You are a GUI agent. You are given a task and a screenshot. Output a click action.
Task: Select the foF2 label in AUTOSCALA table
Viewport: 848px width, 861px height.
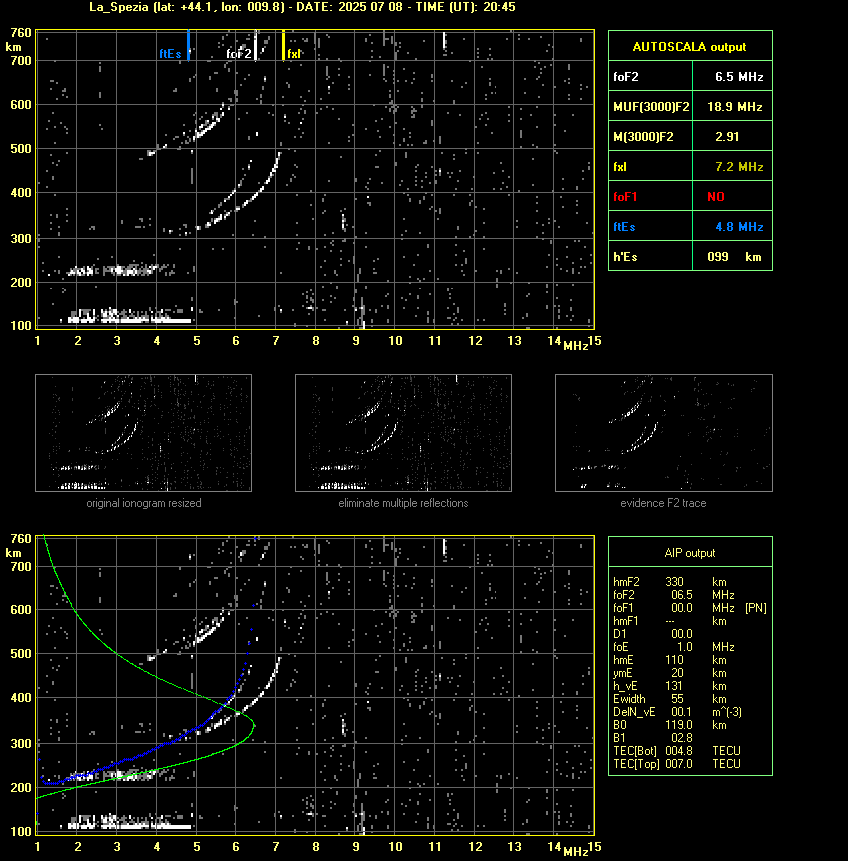tap(626, 77)
